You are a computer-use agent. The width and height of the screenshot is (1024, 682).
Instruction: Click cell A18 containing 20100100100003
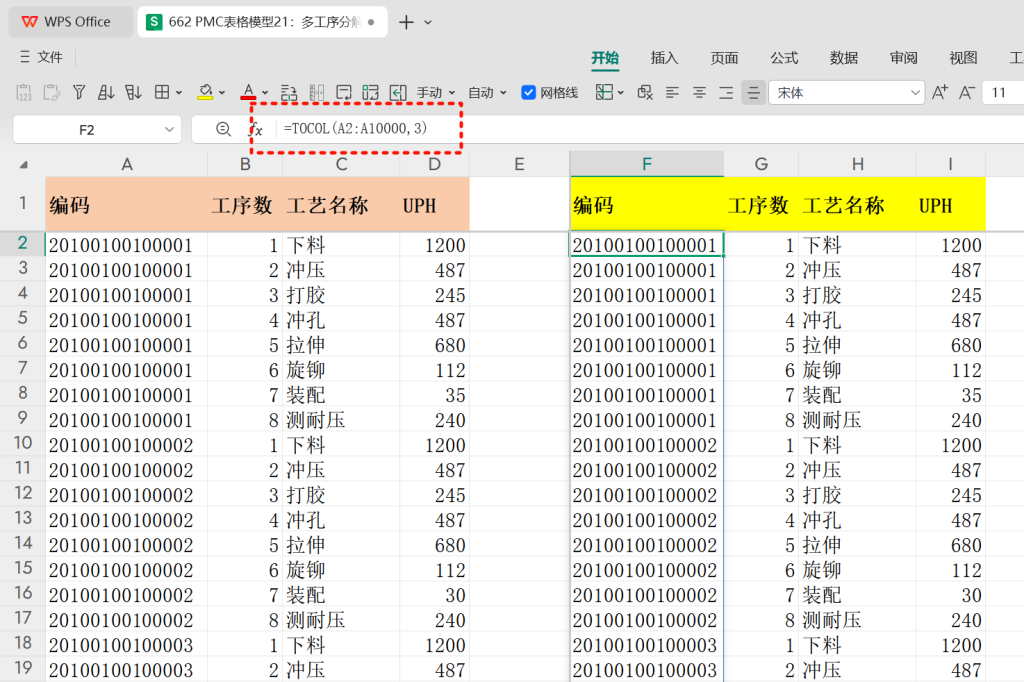[x=127, y=645]
